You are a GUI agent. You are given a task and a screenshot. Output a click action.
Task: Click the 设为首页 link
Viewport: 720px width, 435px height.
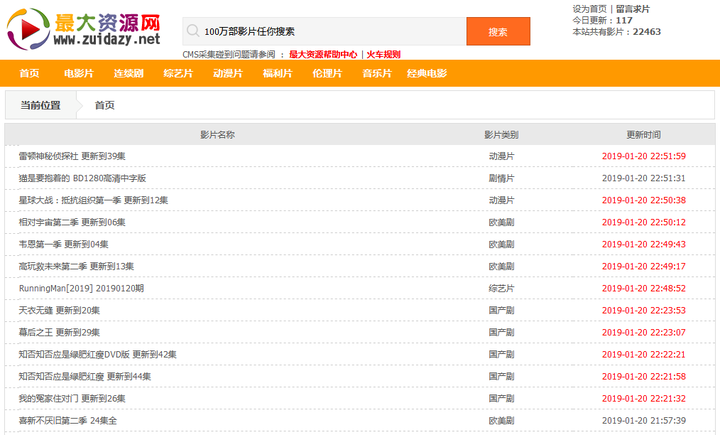(589, 8)
